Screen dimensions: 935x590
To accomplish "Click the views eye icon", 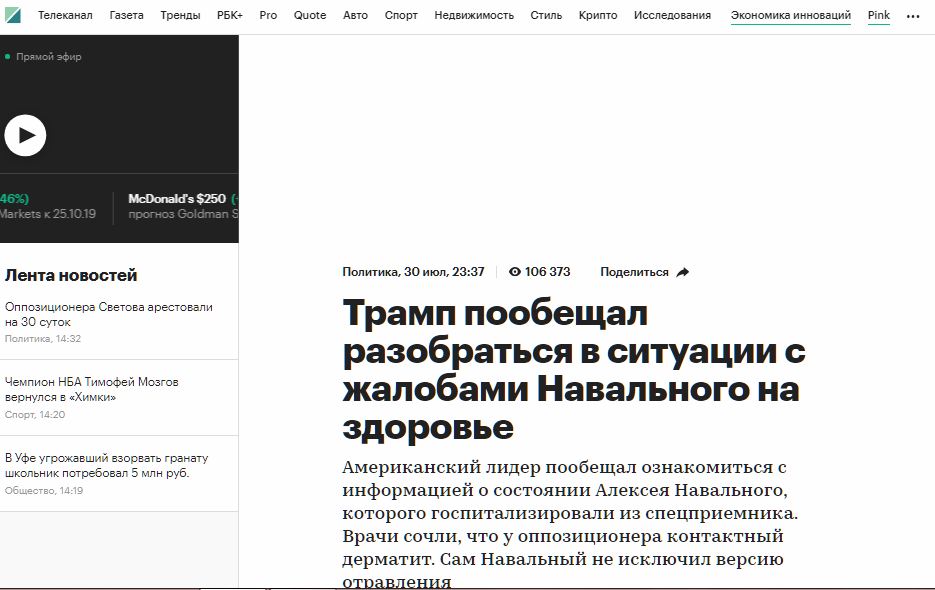I will [x=515, y=272].
